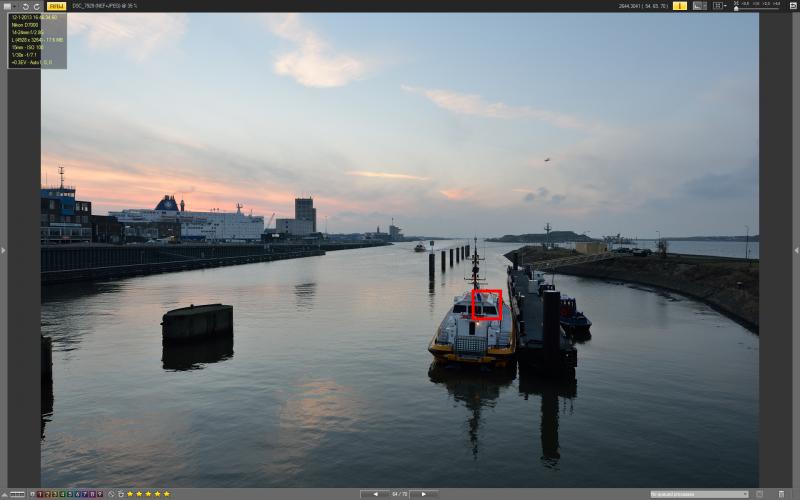The image size is (800, 500).
Task: Assign the red color label 1
Action: (40, 494)
